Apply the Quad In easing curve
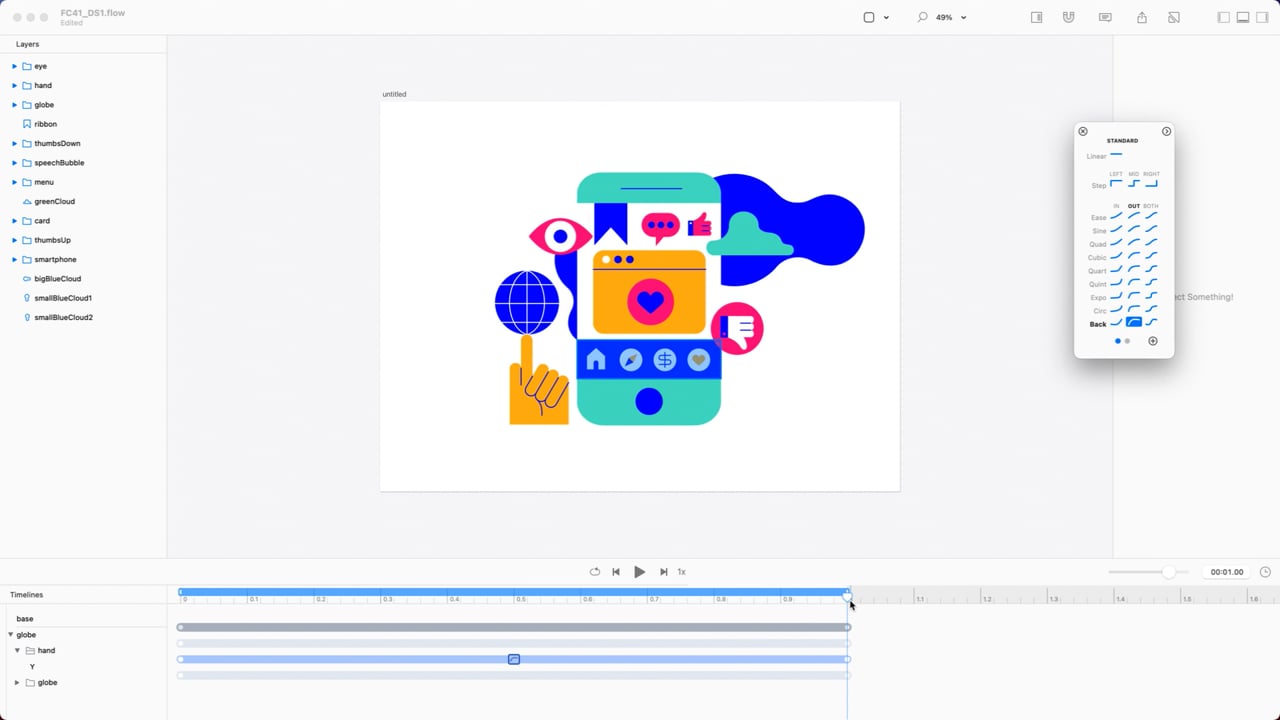 coord(1116,243)
